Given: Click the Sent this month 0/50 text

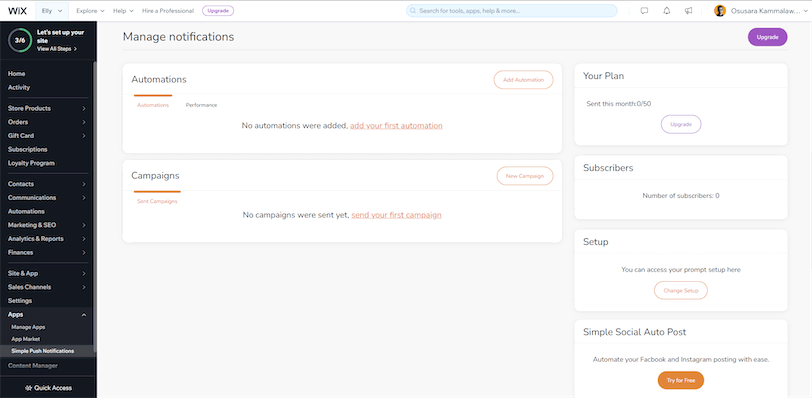Looking at the screenshot, I should pos(619,104).
